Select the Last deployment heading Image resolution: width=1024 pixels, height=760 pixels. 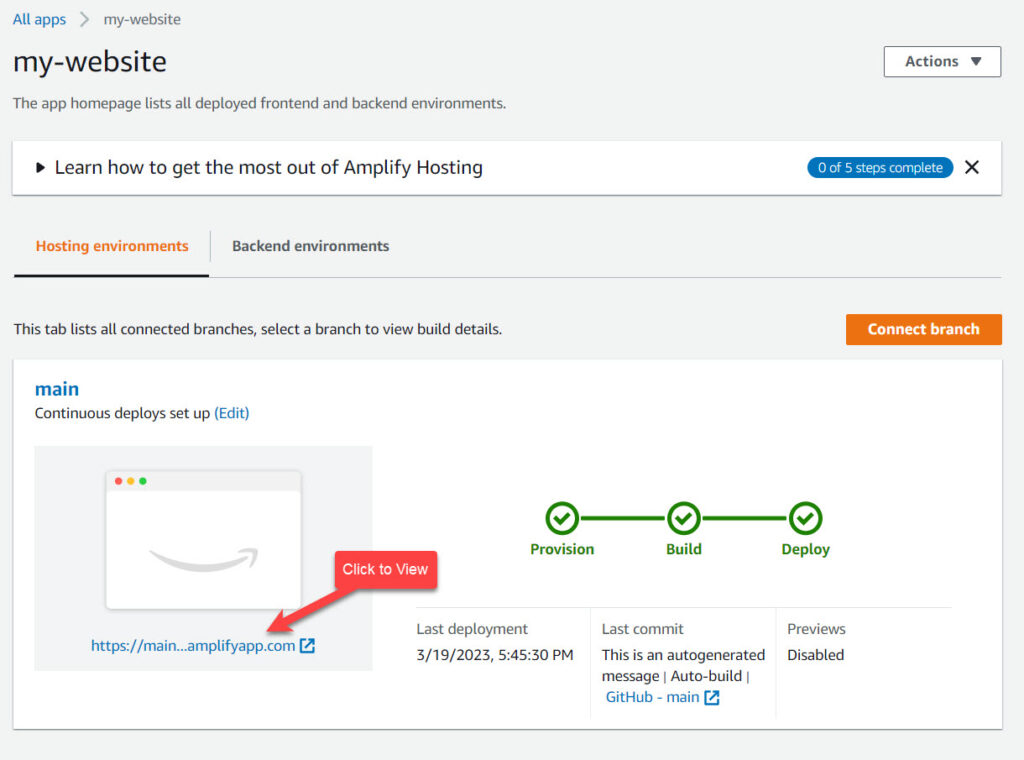point(472,629)
